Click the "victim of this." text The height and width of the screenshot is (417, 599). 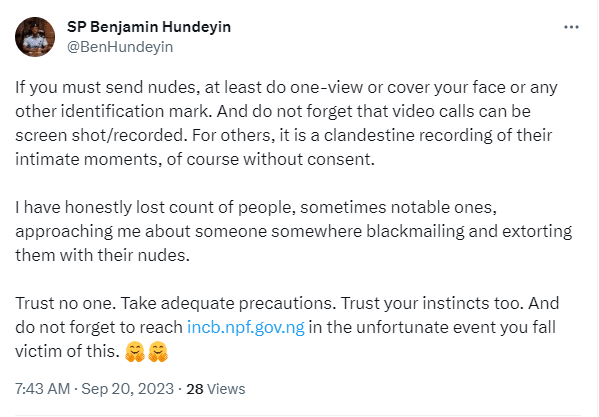pos(67,351)
